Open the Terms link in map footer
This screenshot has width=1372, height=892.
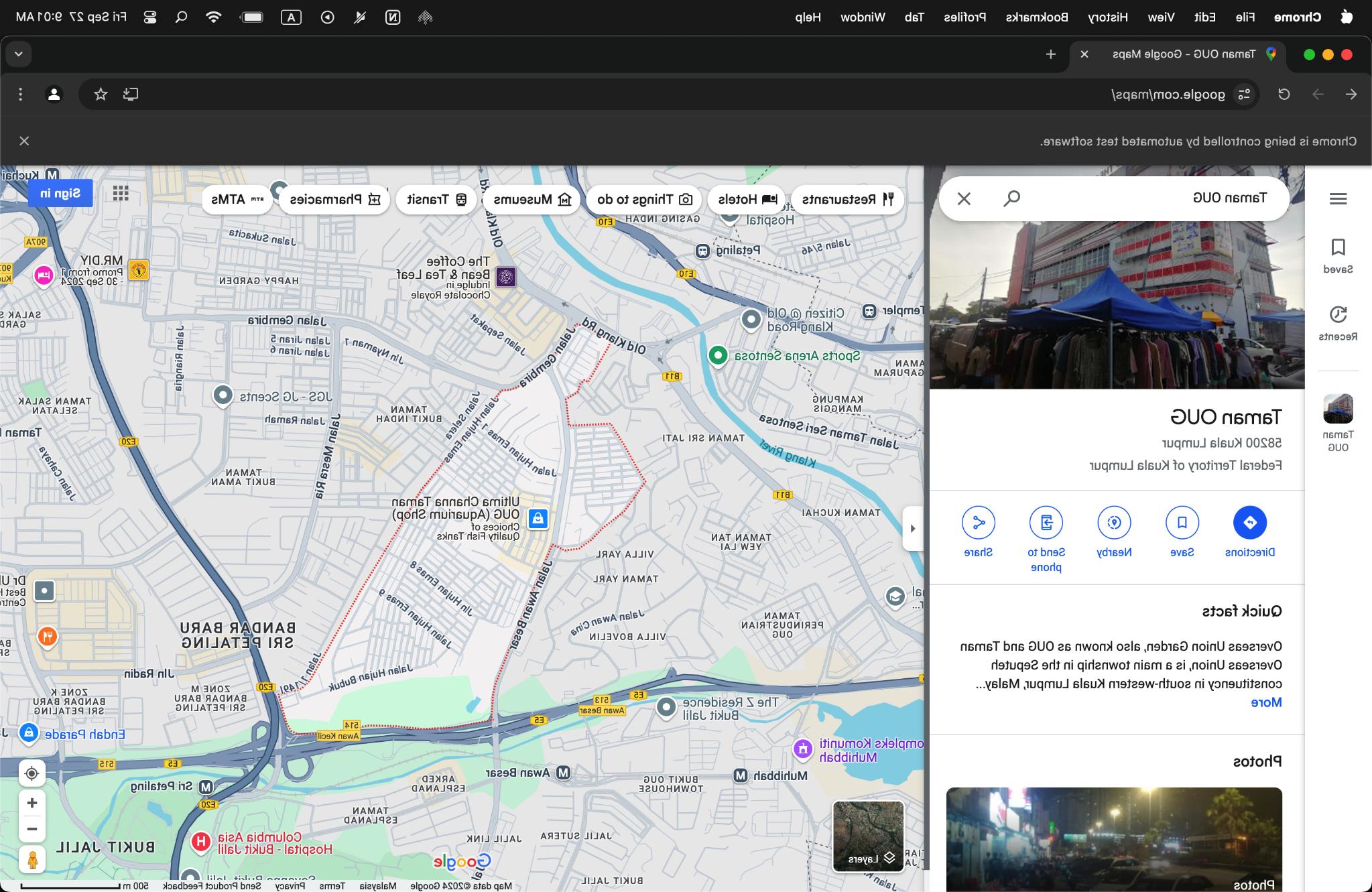(332, 886)
